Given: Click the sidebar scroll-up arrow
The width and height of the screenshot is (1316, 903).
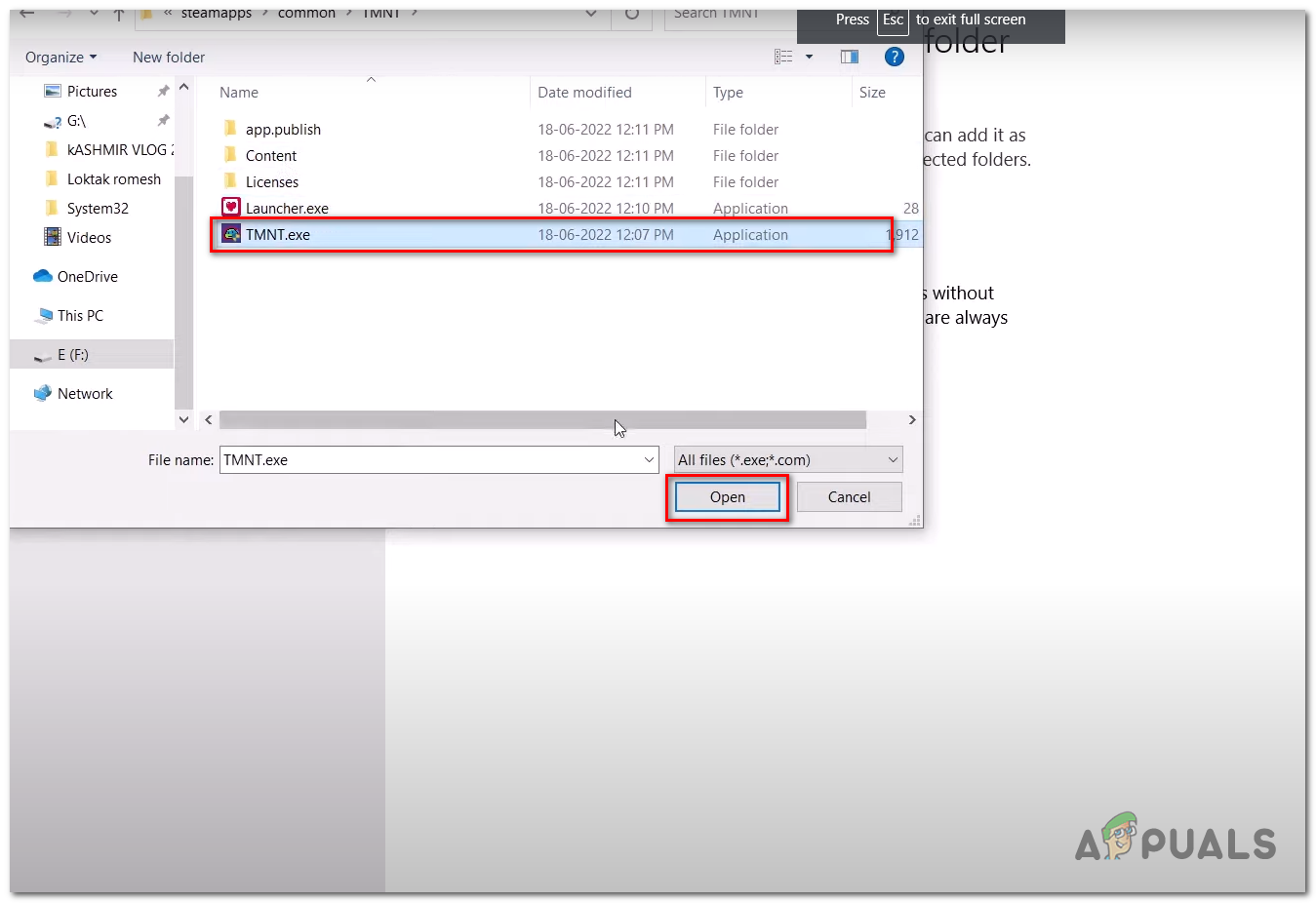Looking at the screenshot, I should tap(184, 88).
